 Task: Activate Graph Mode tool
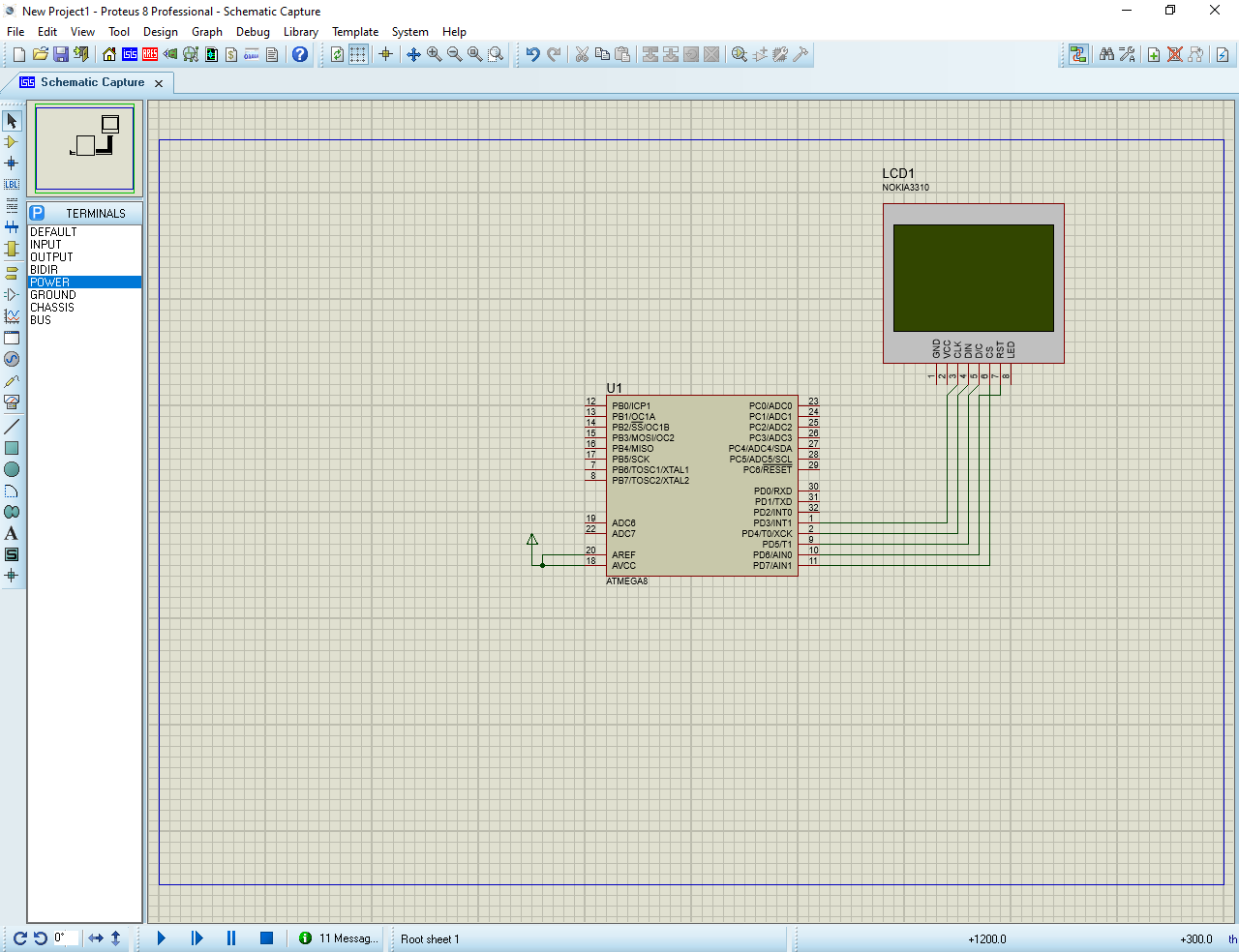point(12,315)
